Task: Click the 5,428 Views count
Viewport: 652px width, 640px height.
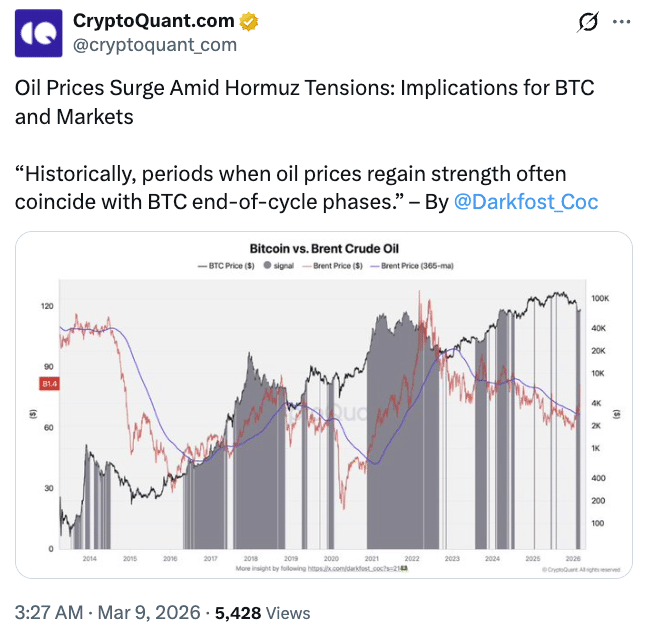Action: (x=262, y=613)
